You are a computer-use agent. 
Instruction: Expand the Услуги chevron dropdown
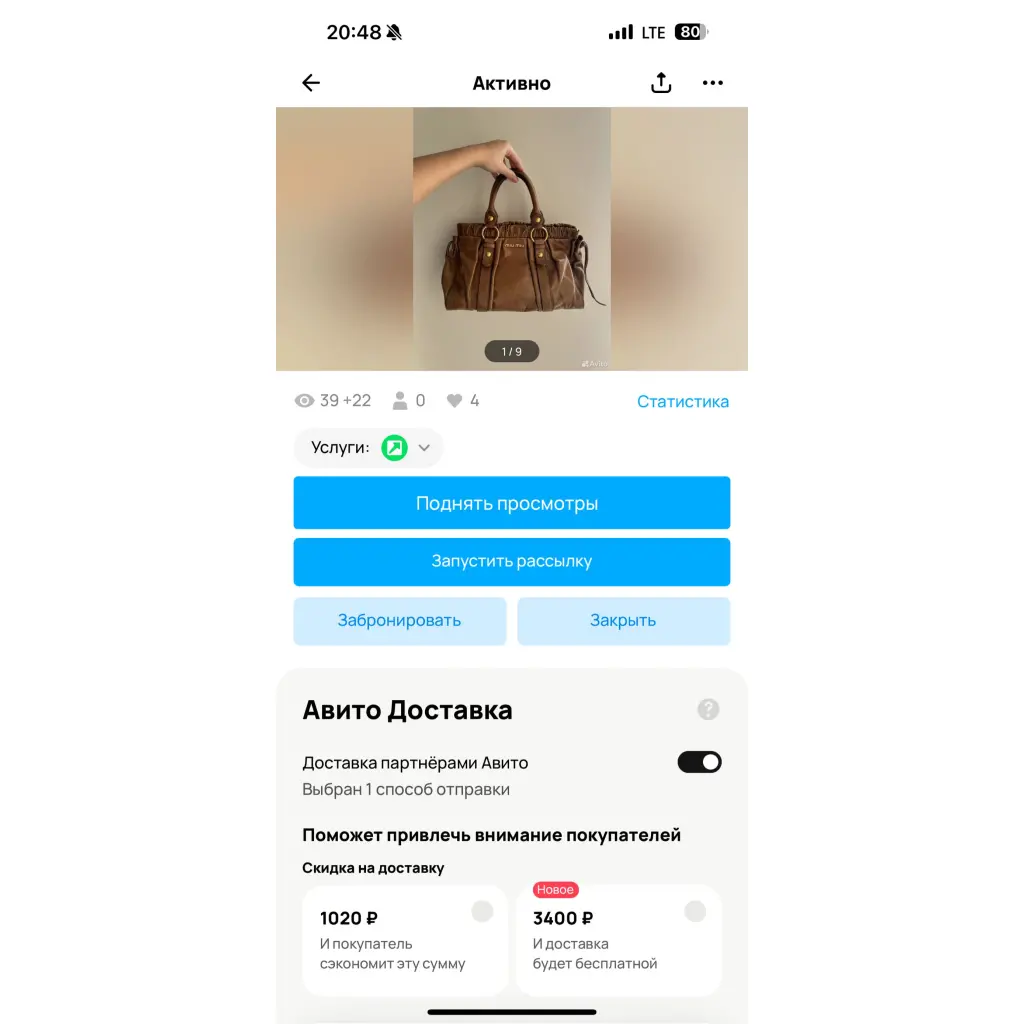click(x=424, y=448)
